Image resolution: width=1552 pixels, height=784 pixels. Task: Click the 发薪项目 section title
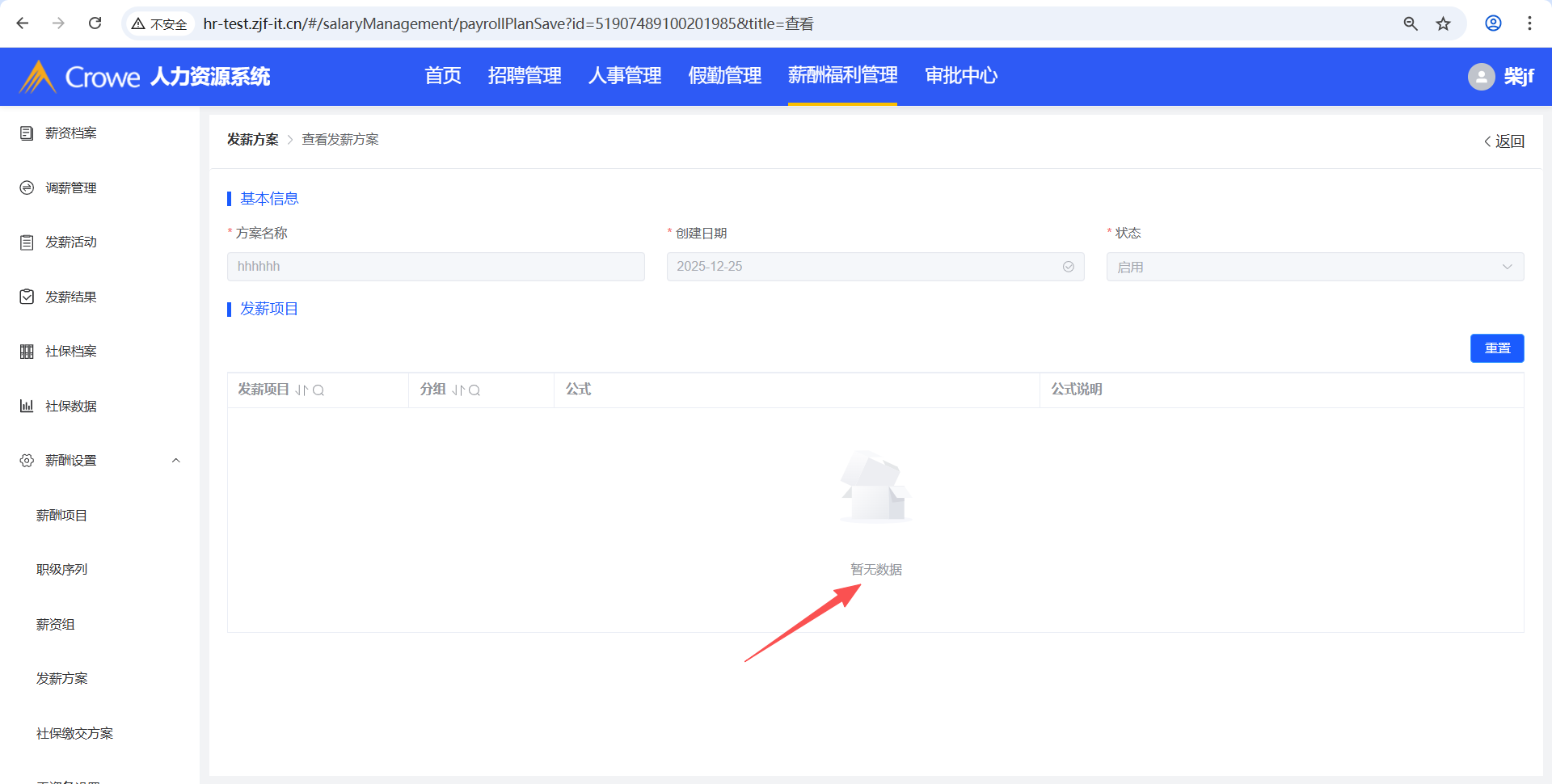point(269,309)
